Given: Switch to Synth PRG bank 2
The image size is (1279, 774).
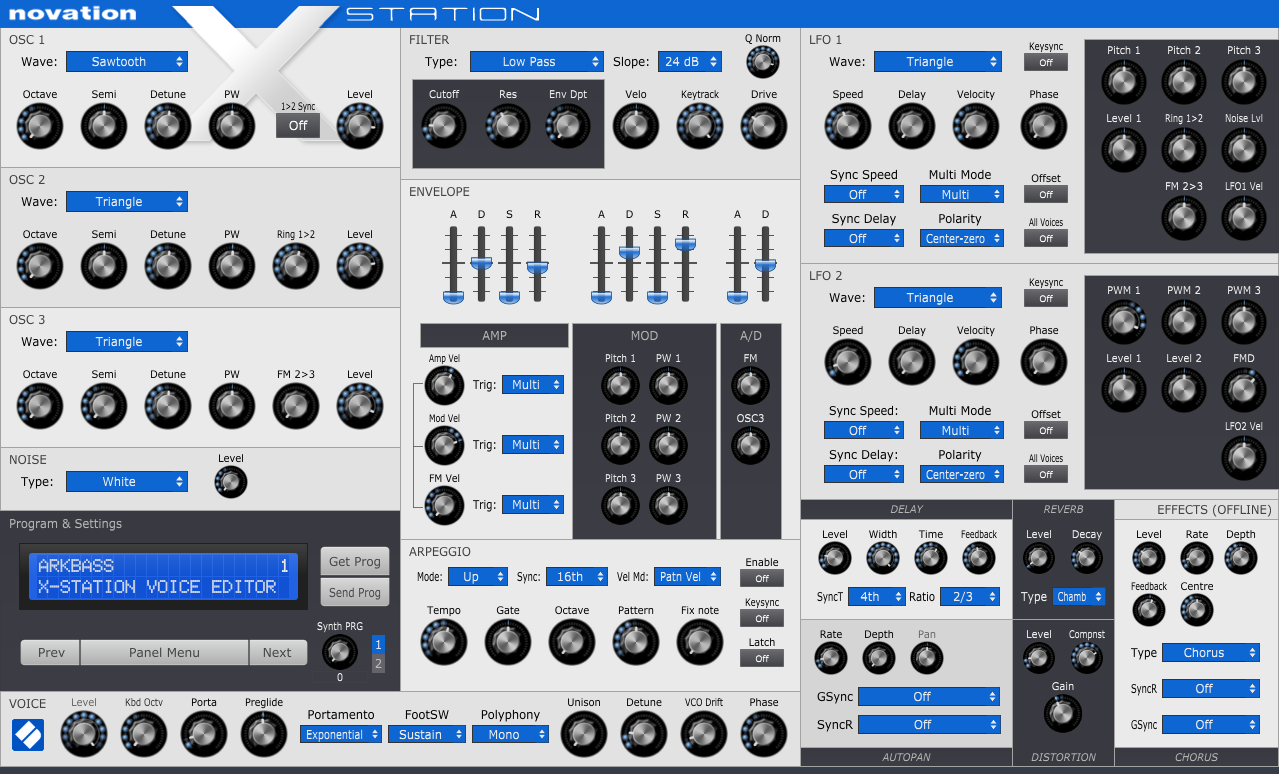Looking at the screenshot, I should (x=377, y=664).
